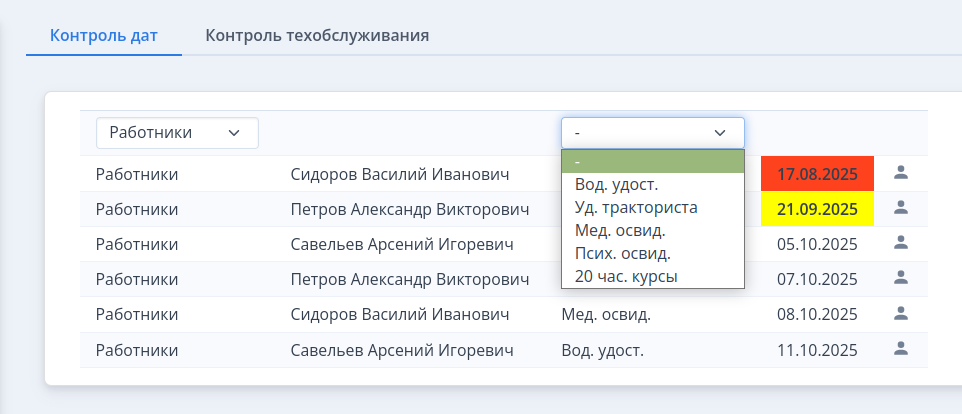The image size is (962, 414).
Task: Select Савельев Арсений Игоревич in 05.10.2025 row
Action: (402, 244)
